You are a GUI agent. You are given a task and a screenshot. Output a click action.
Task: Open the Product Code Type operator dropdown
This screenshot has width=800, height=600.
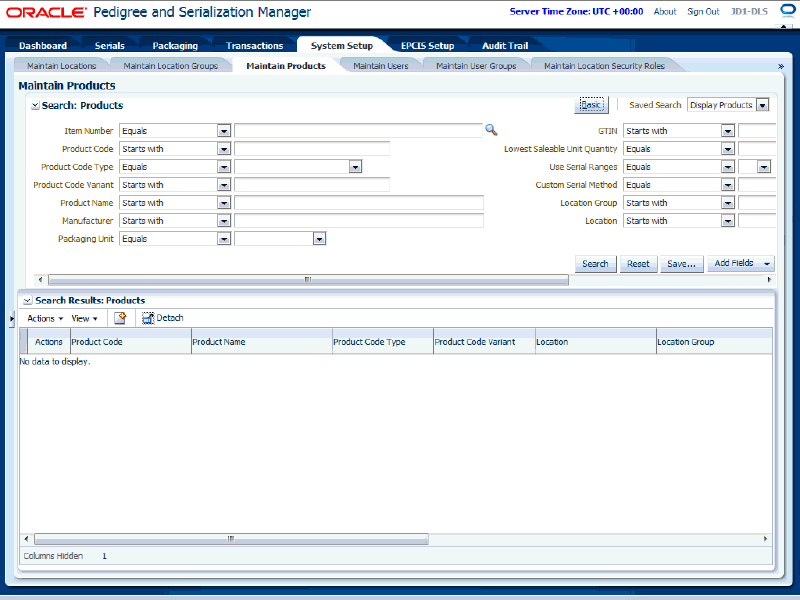pos(224,167)
